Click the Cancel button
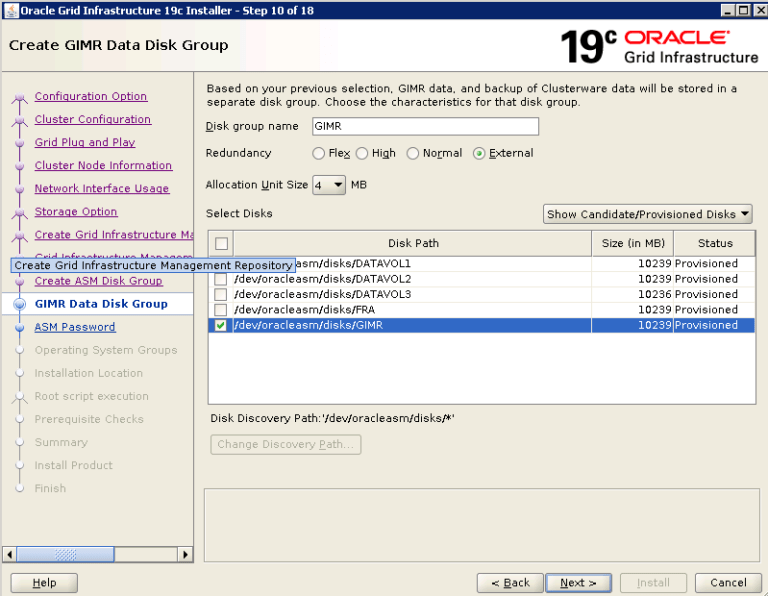Screen dimensions: 768x596 (728, 583)
